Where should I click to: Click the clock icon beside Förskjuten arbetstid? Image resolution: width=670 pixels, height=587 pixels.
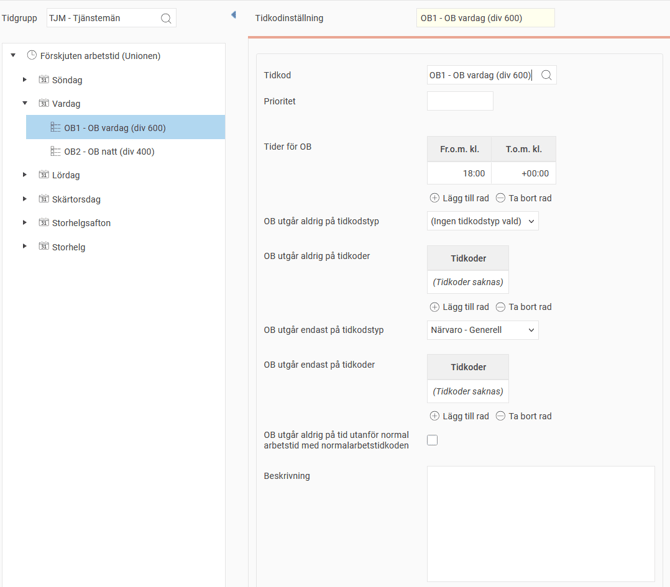(32, 56)
